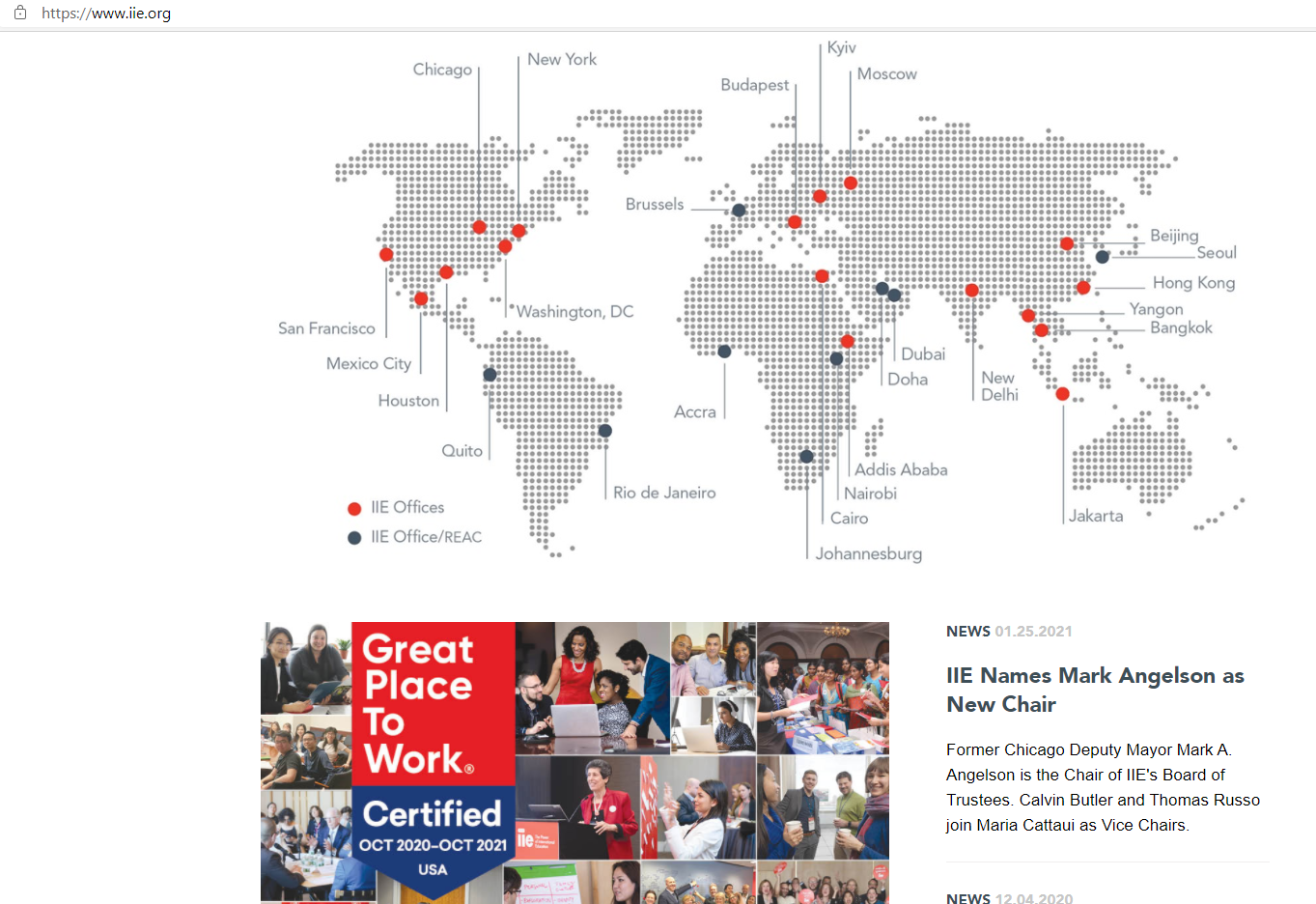Click the 'Moscow' map label
1316x904 pixels.
[886, 73]
